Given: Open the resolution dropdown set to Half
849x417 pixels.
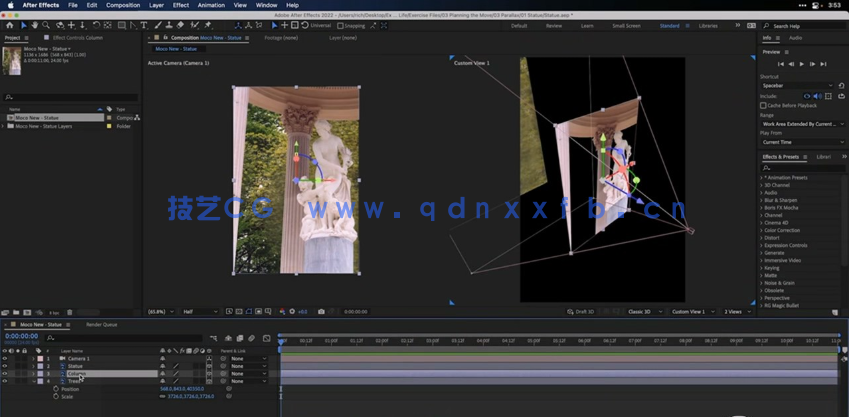Looking at the screenshot, I should [201, 312].
